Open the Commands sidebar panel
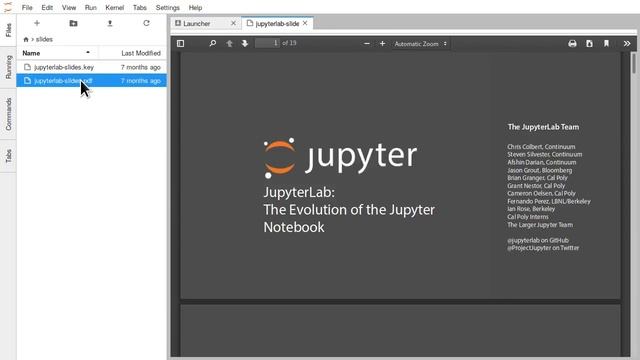This screenshot has width=640, height=360. pos(8,114)
